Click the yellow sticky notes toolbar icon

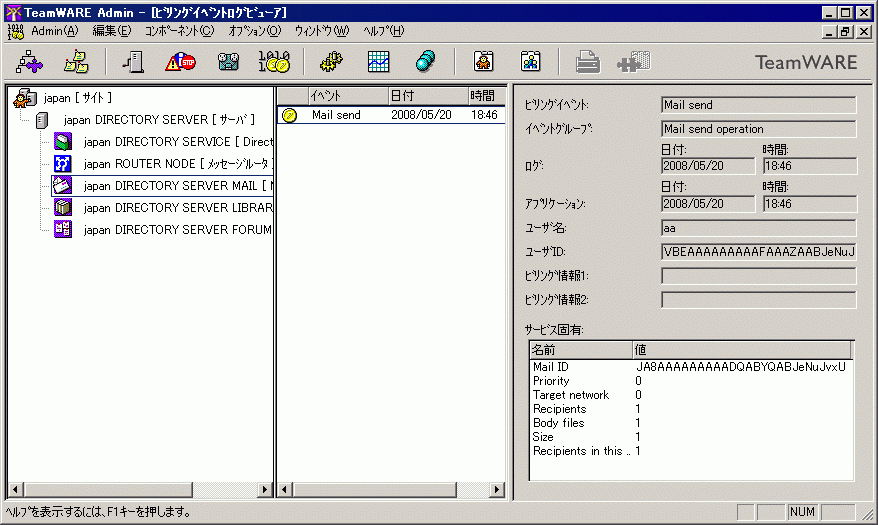coord(76,62)
